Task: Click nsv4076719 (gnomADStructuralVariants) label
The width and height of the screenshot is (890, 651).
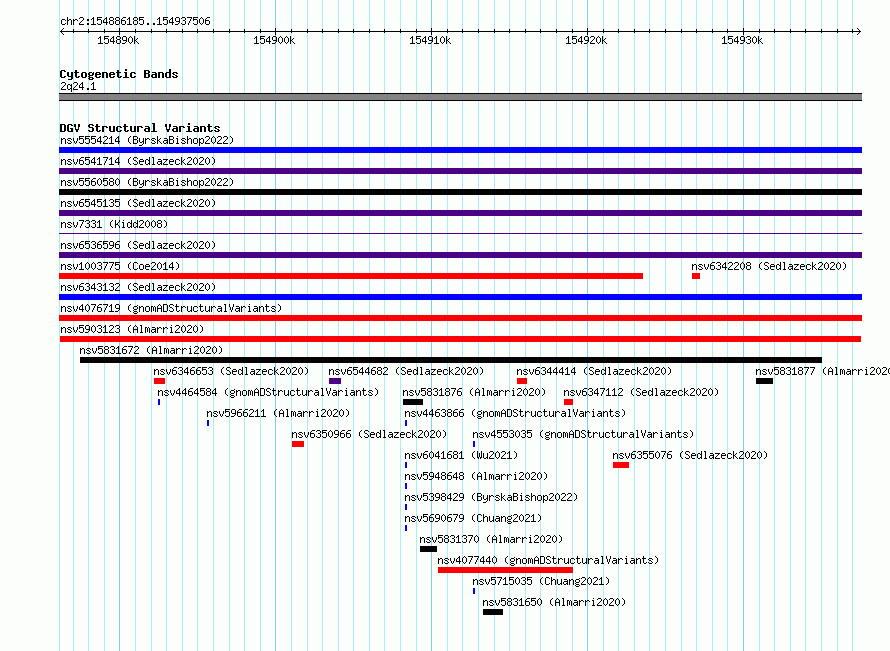Action: [x=171, y=308]
